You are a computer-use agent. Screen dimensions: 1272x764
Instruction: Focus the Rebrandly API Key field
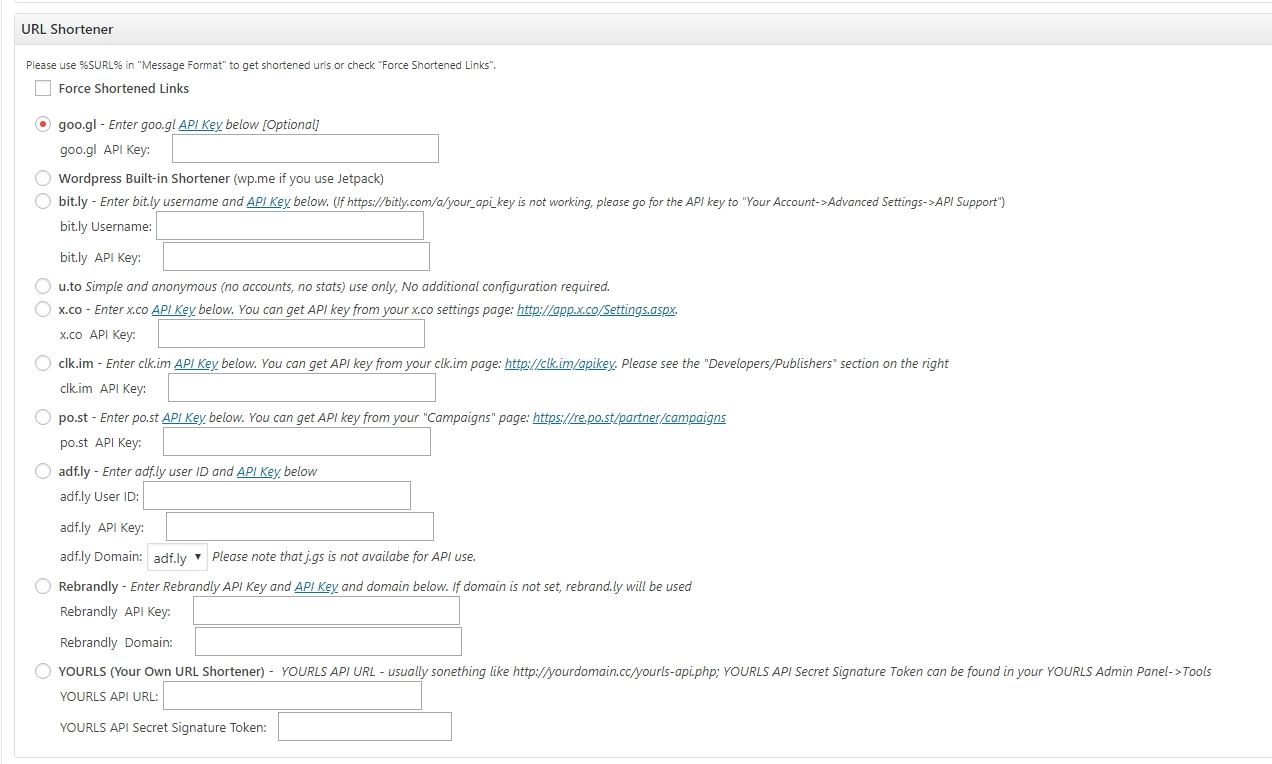pos(326,610)
